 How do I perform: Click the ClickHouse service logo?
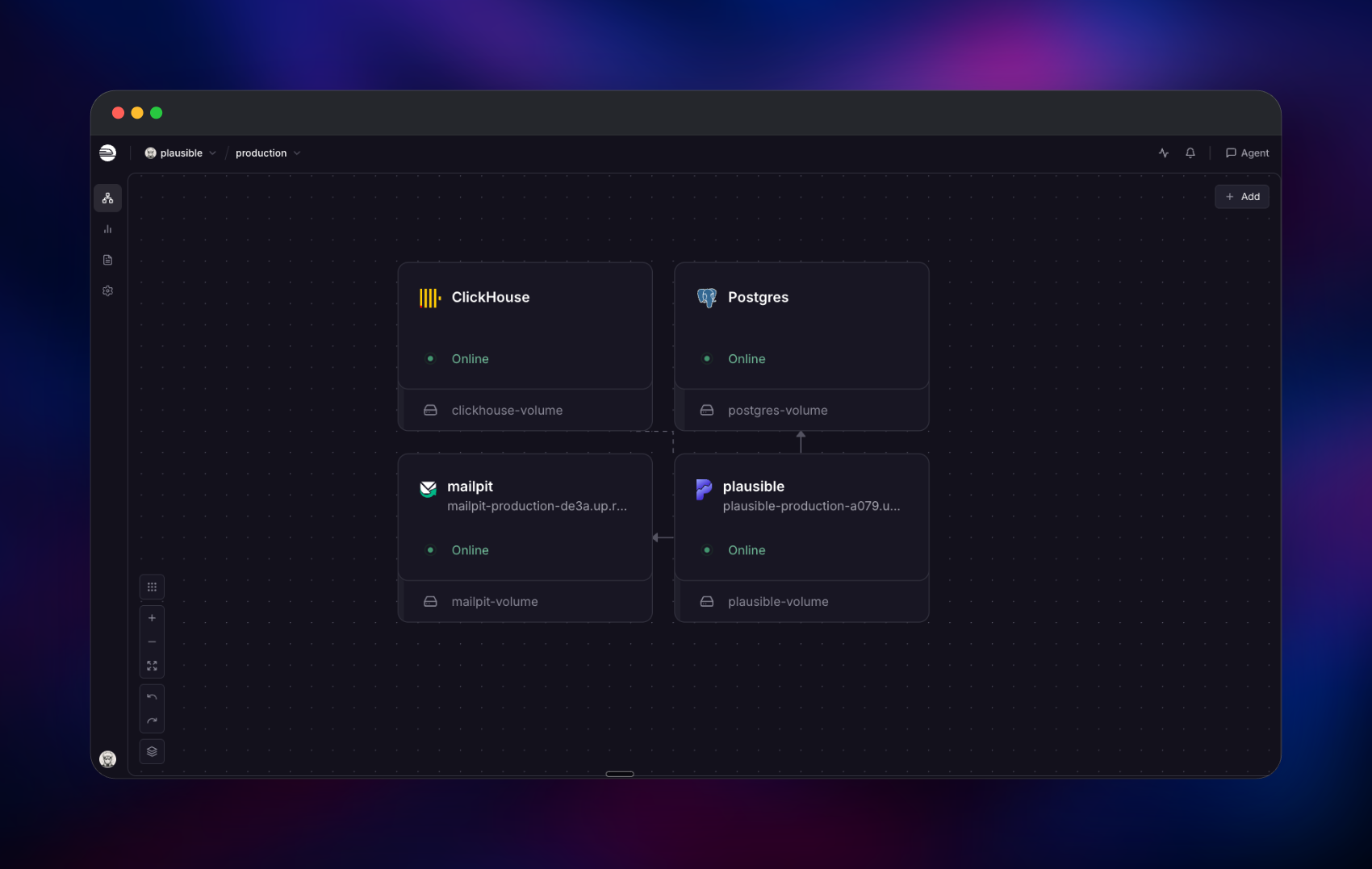click(x=430, y=298)
